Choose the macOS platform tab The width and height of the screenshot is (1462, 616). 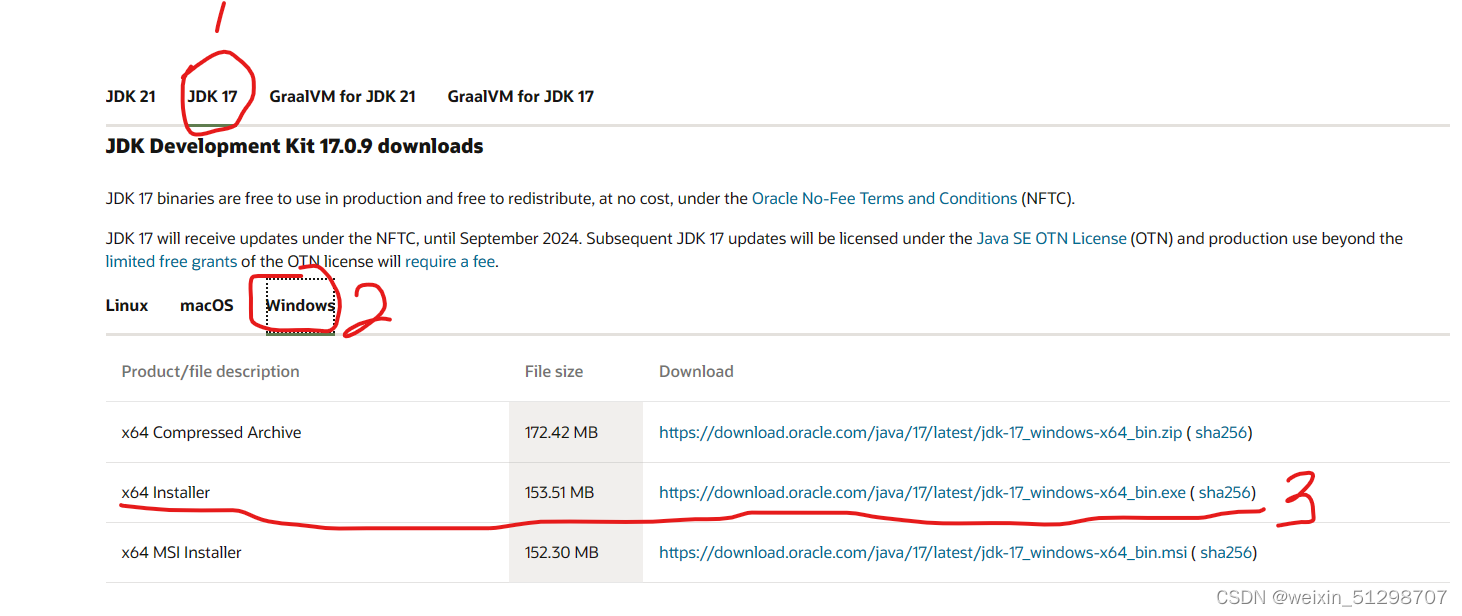(207, 305)
